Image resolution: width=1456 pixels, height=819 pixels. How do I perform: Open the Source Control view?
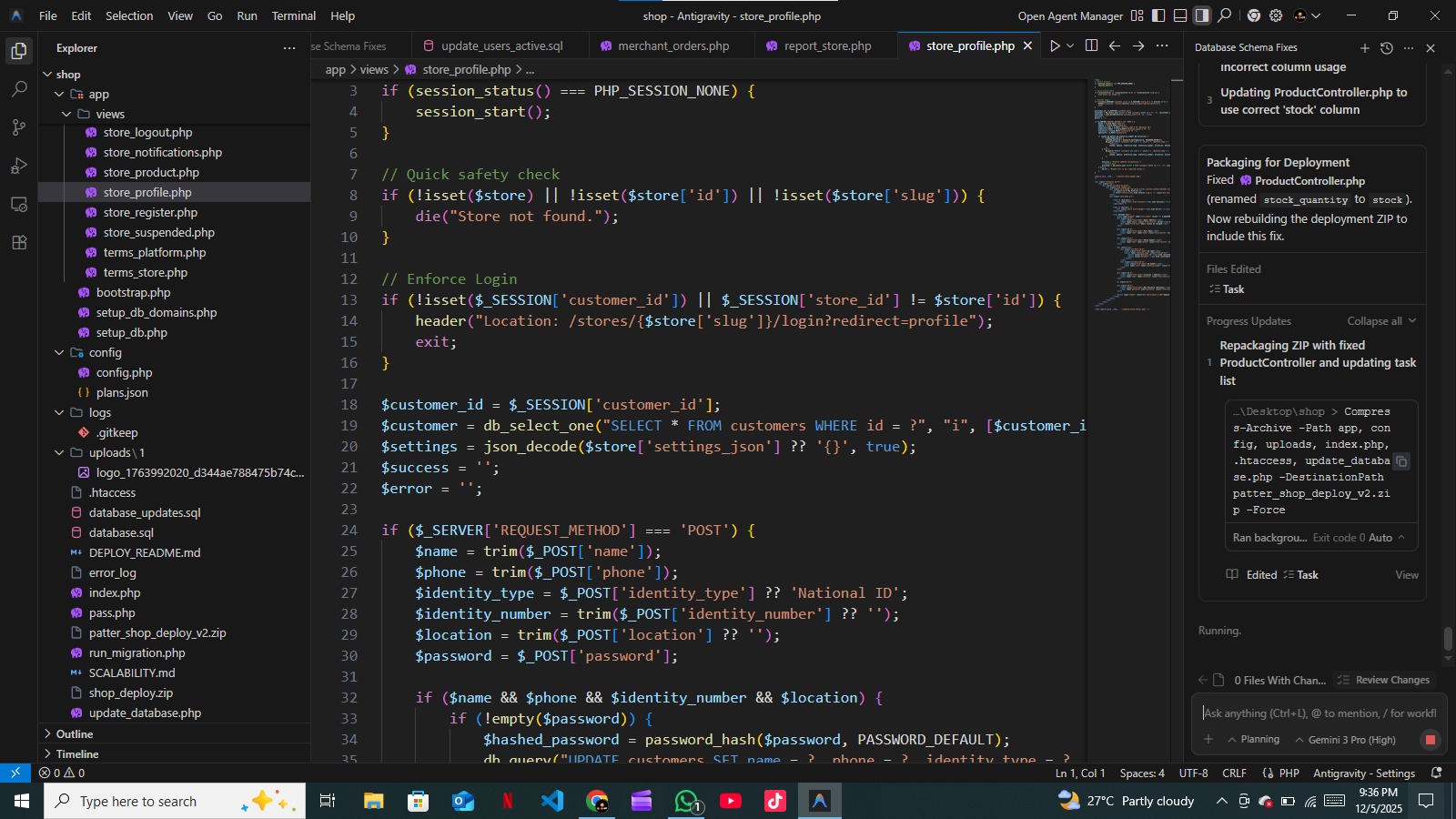point(19,127)
